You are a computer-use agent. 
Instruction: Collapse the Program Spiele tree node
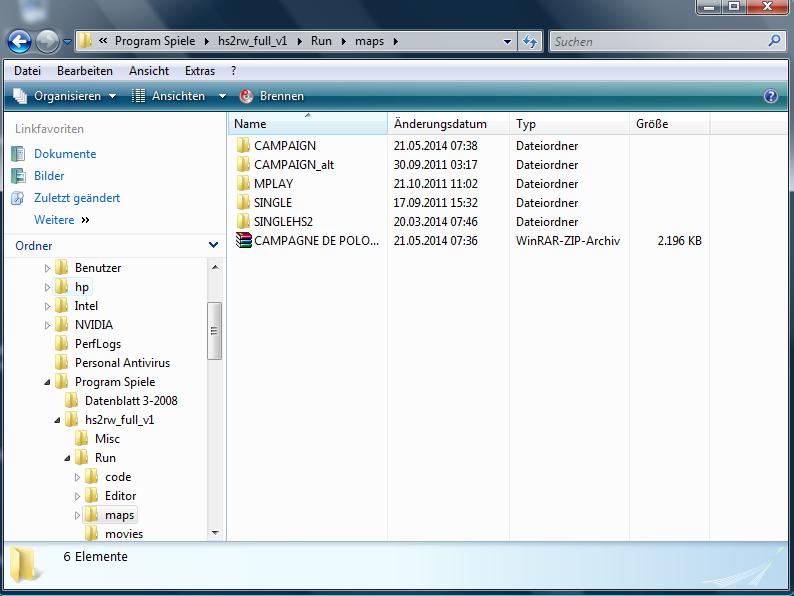click(47, 382)
